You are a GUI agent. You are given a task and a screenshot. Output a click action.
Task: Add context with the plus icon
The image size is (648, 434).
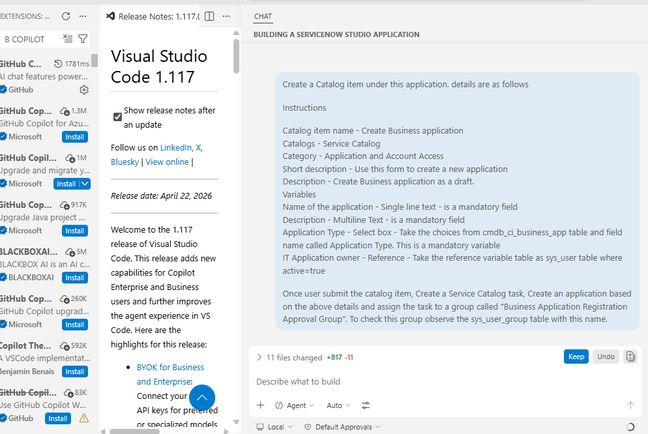click(261, 405)
